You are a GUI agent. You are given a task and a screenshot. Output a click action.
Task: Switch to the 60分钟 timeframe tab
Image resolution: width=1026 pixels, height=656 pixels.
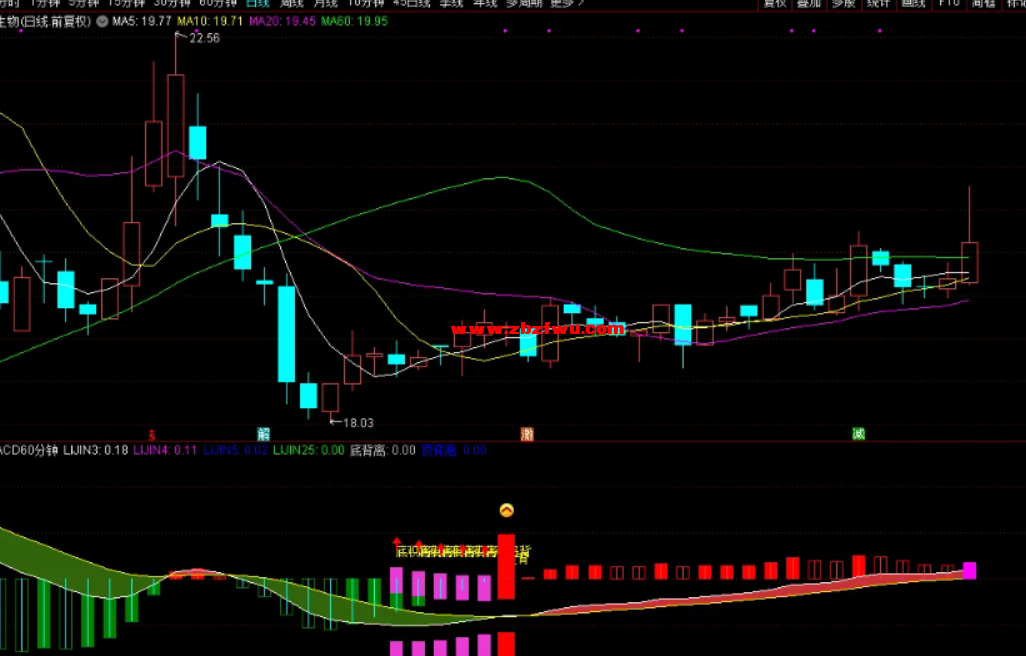[217, 3]
